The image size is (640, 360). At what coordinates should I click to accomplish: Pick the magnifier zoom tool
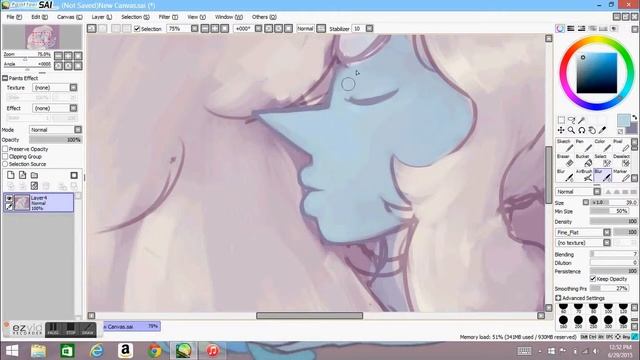(x=571, y=130)
